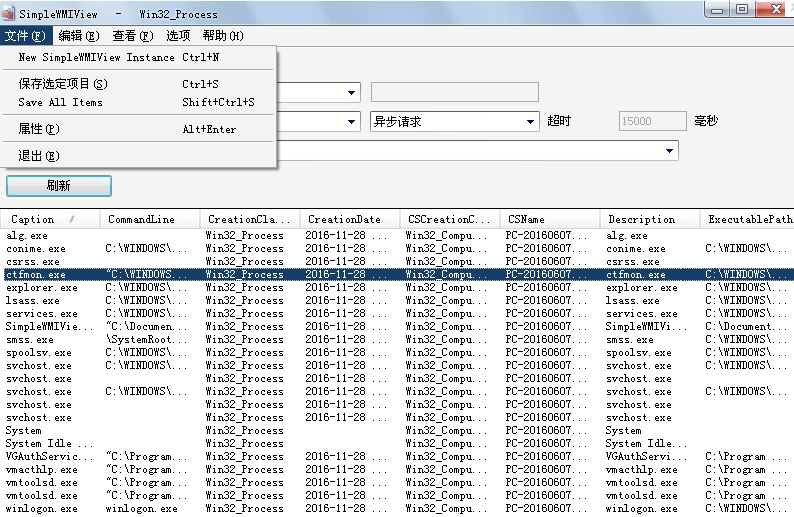Minimize the SimpleWMIView window
794x517 pixels.
[x=717, y=10]
